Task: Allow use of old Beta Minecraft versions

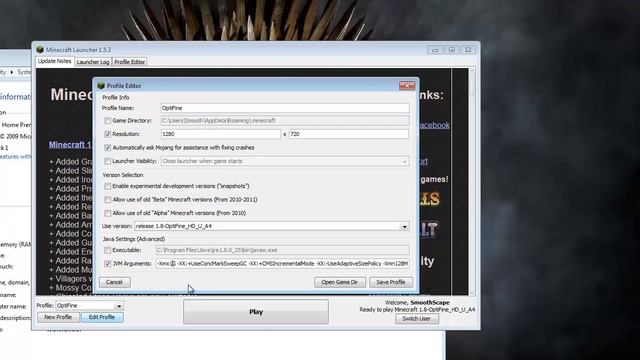Action: pos(107,200)
